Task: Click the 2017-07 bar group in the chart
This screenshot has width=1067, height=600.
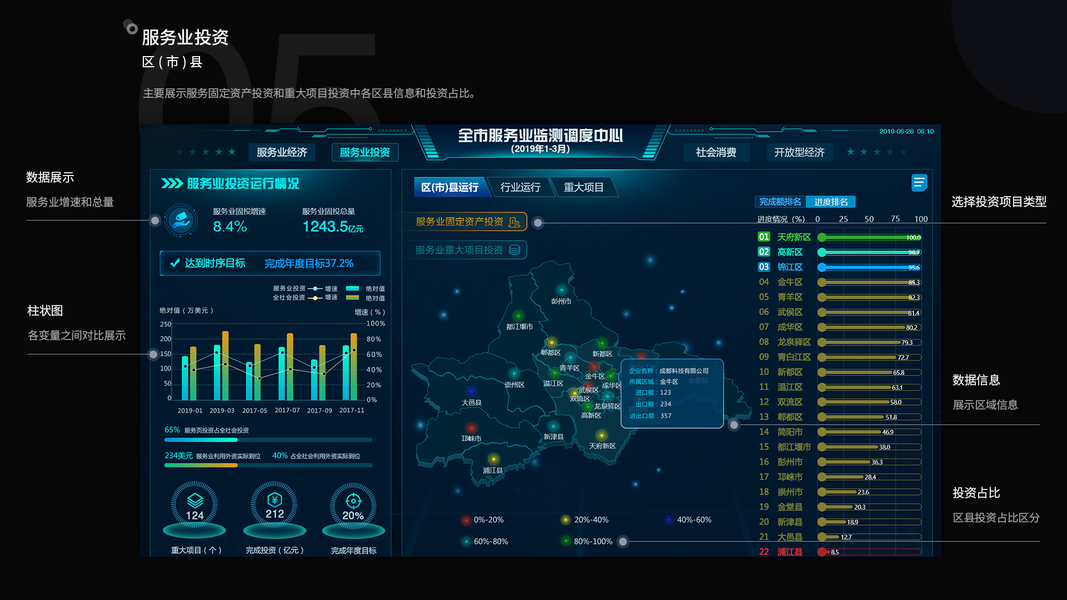Action: click(x=286, y=367)
